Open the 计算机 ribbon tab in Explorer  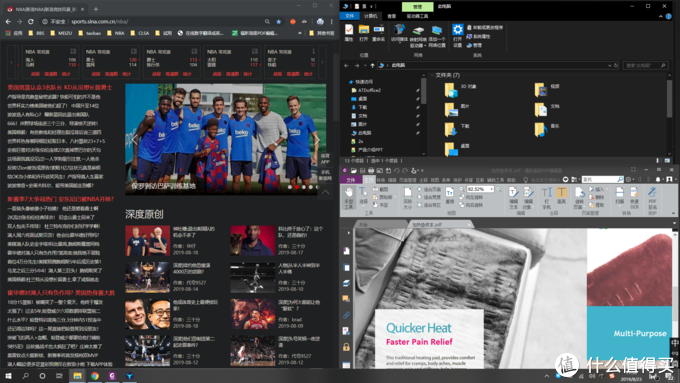(x=370, y=16)
